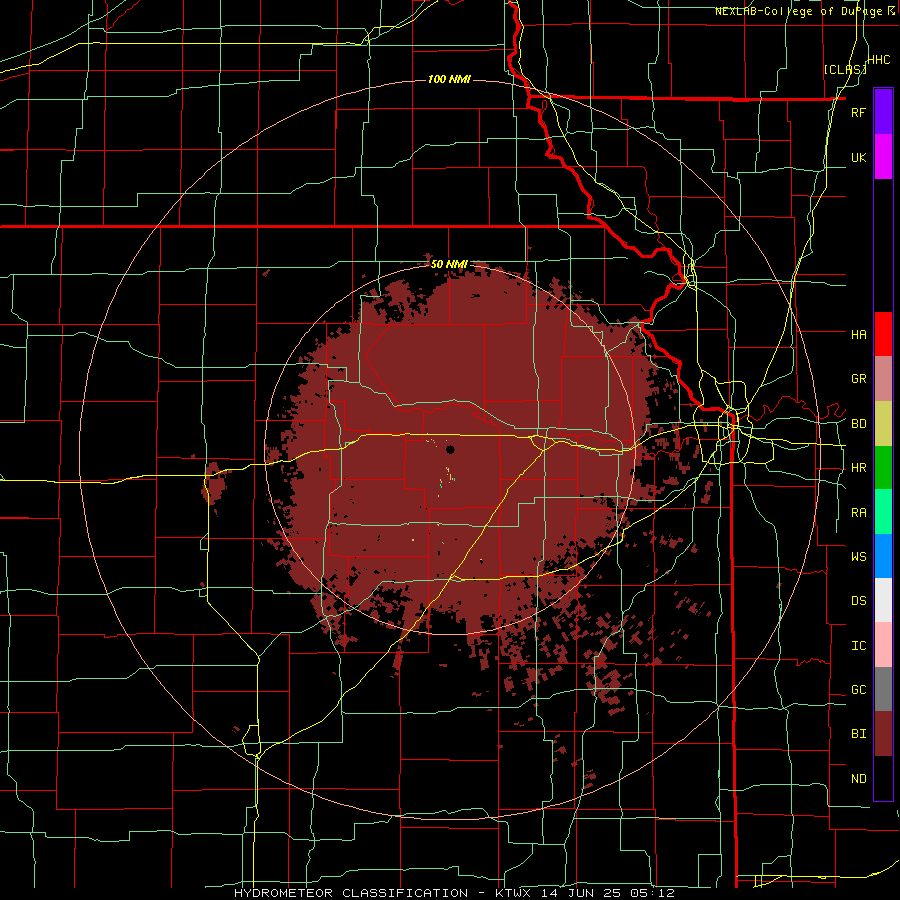Click the red HA legend swatch
The height and width of the screenshot is (900, 900).
883,334
